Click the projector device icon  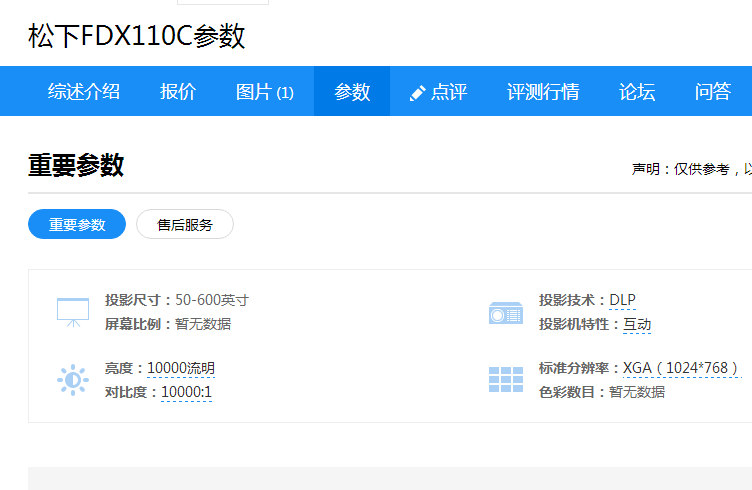tap(505, 313)
